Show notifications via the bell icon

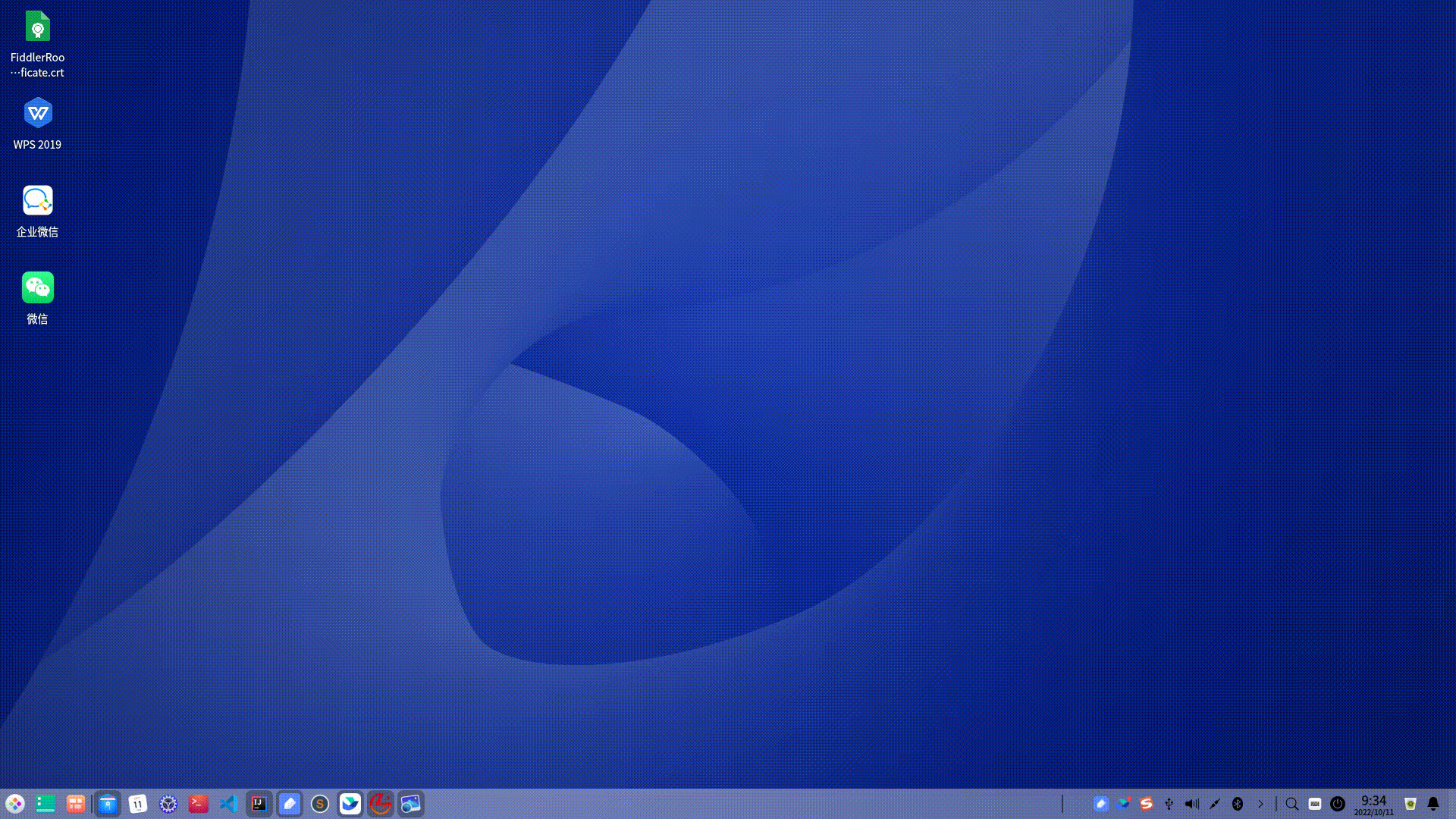1432,804
